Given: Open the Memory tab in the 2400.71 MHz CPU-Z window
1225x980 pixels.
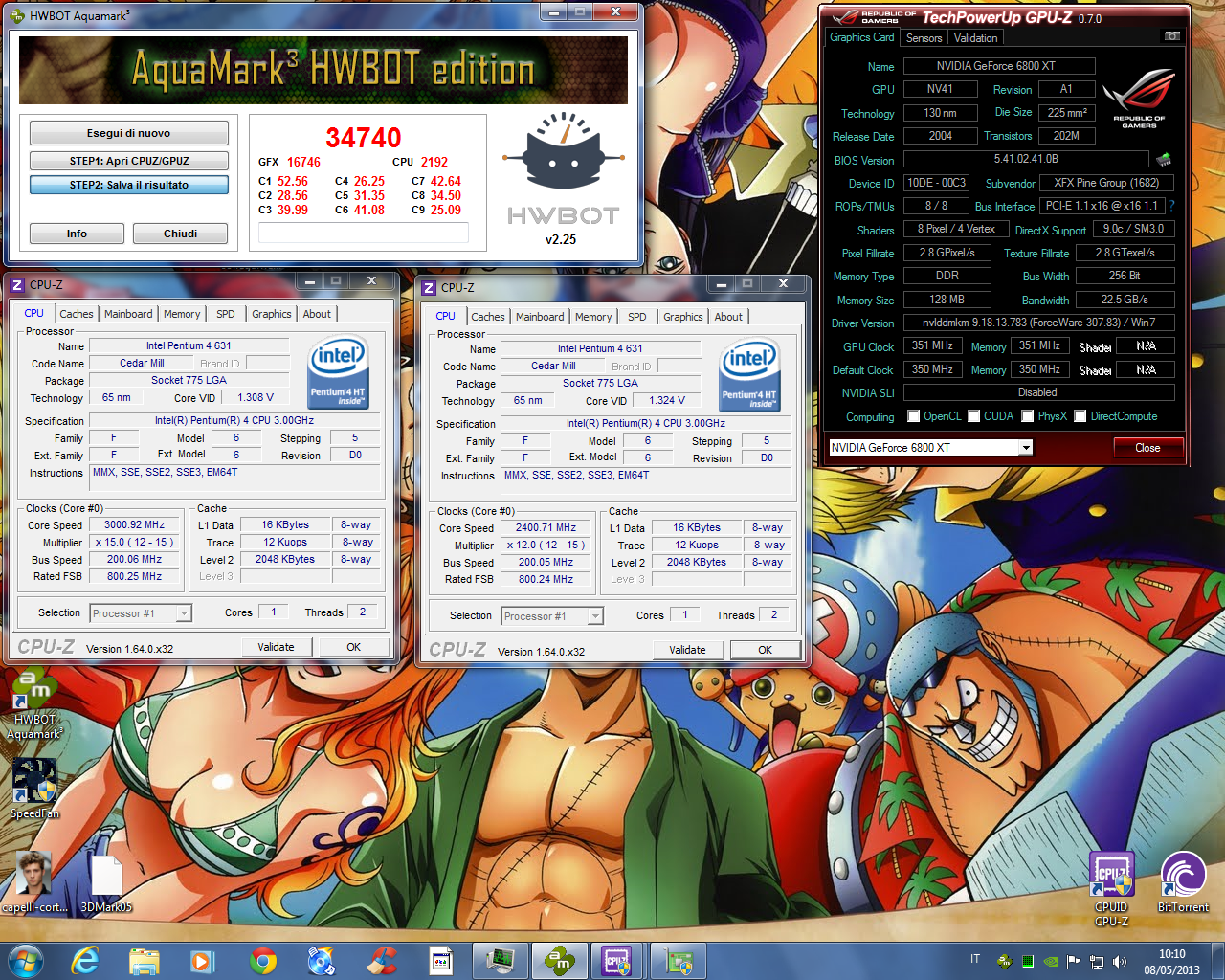Looking at the screenshot, I should click(x=593, y=317).
